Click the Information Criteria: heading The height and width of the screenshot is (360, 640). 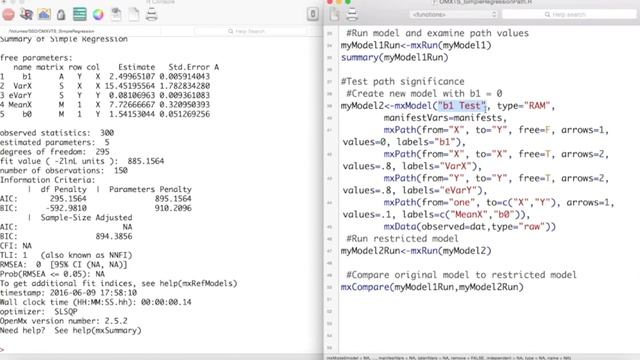[48, 180]
